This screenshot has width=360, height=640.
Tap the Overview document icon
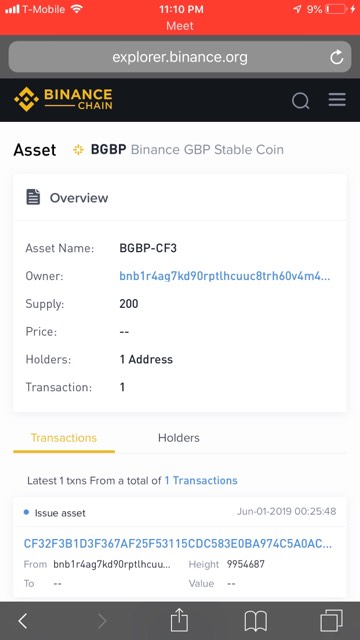click(33, 198)
